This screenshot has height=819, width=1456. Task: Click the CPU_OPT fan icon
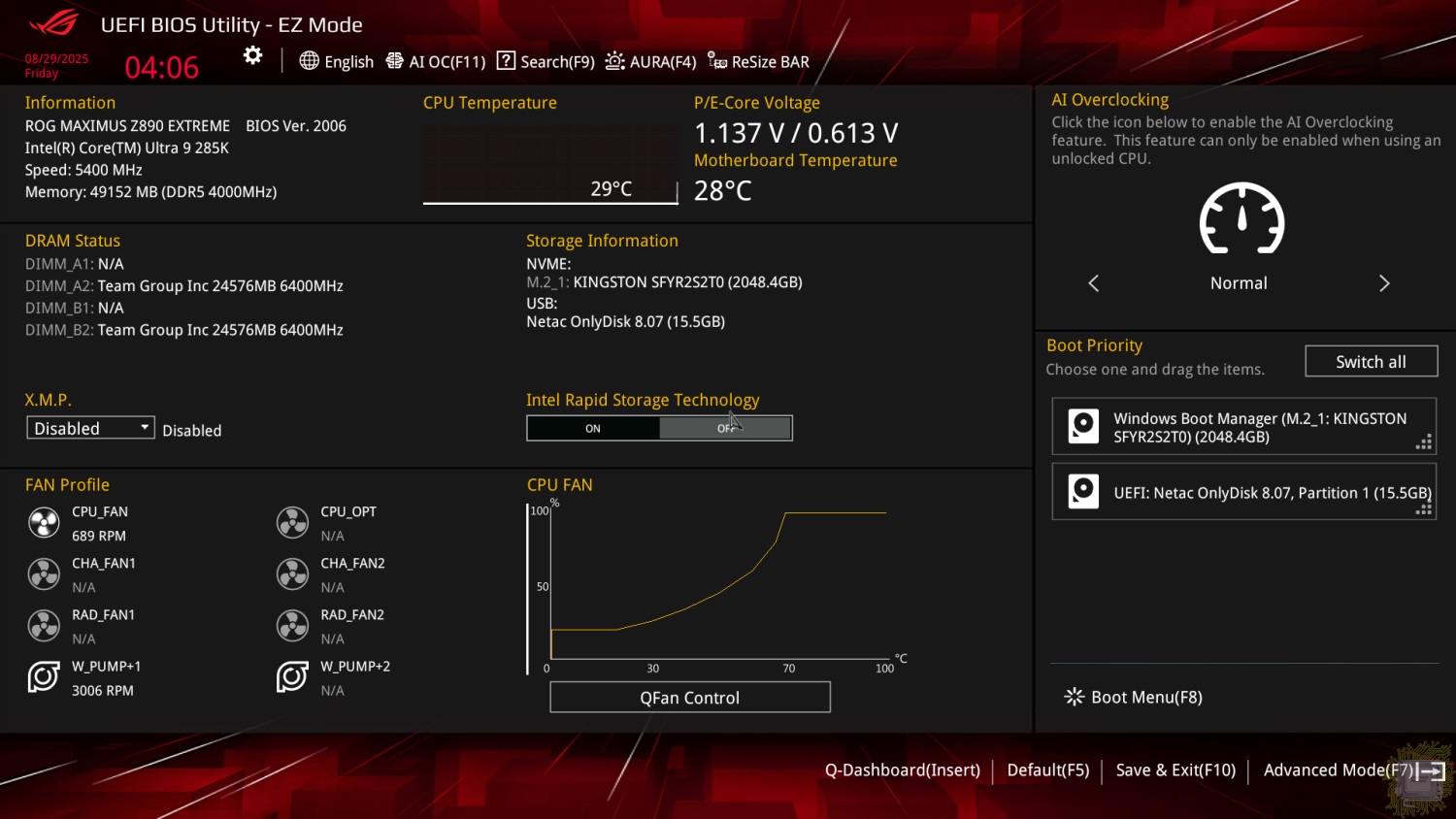[x=292, y=523]
